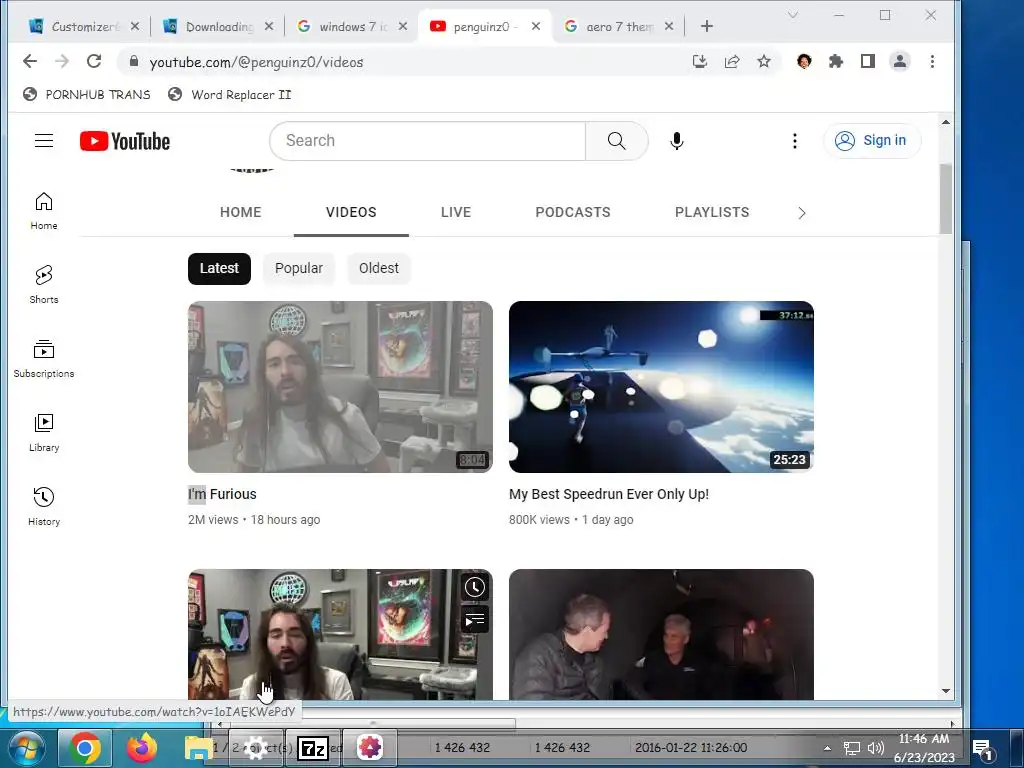Viewport: 1024px width, 768px height.
Task: Go back to the previous page
Action: (30, 61)
